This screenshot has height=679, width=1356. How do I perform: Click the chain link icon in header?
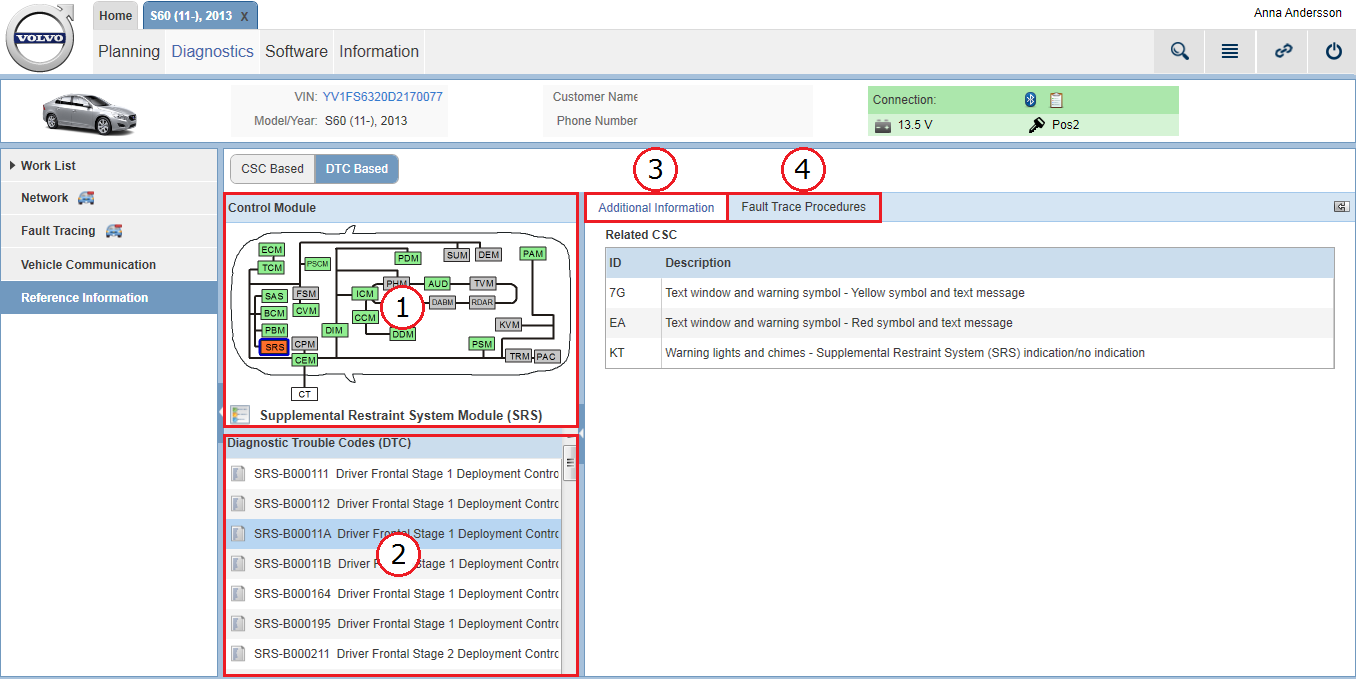[1283, 51]
